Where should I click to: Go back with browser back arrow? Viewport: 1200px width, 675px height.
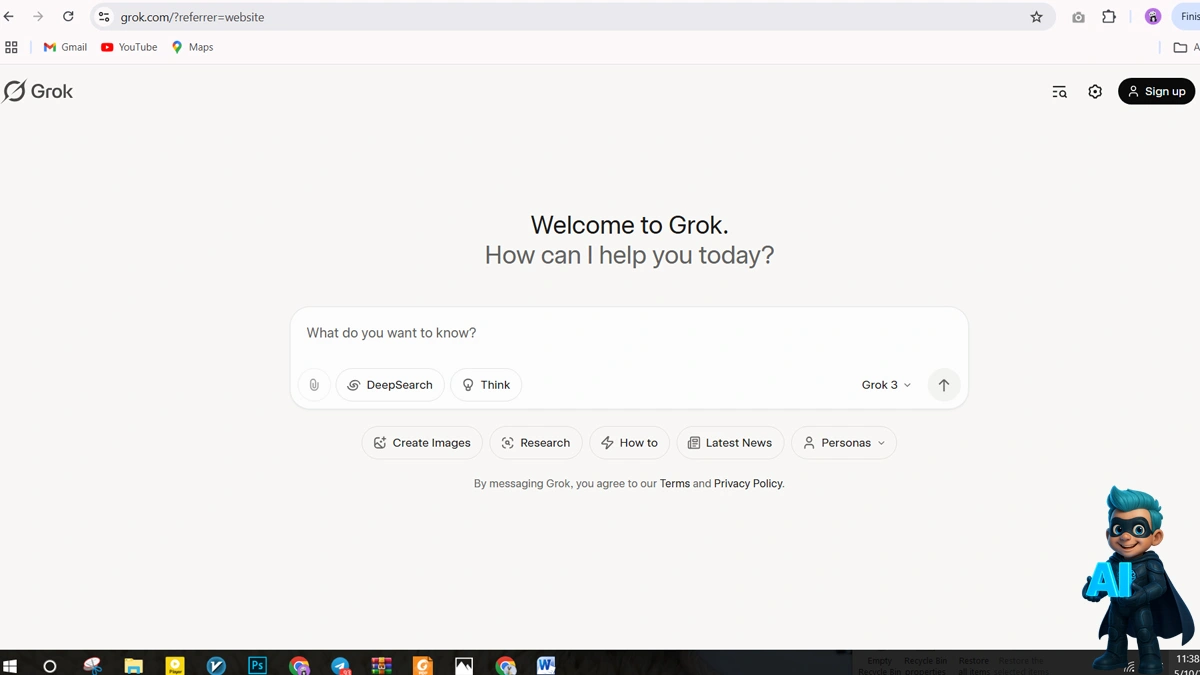[x=9, y=17]
